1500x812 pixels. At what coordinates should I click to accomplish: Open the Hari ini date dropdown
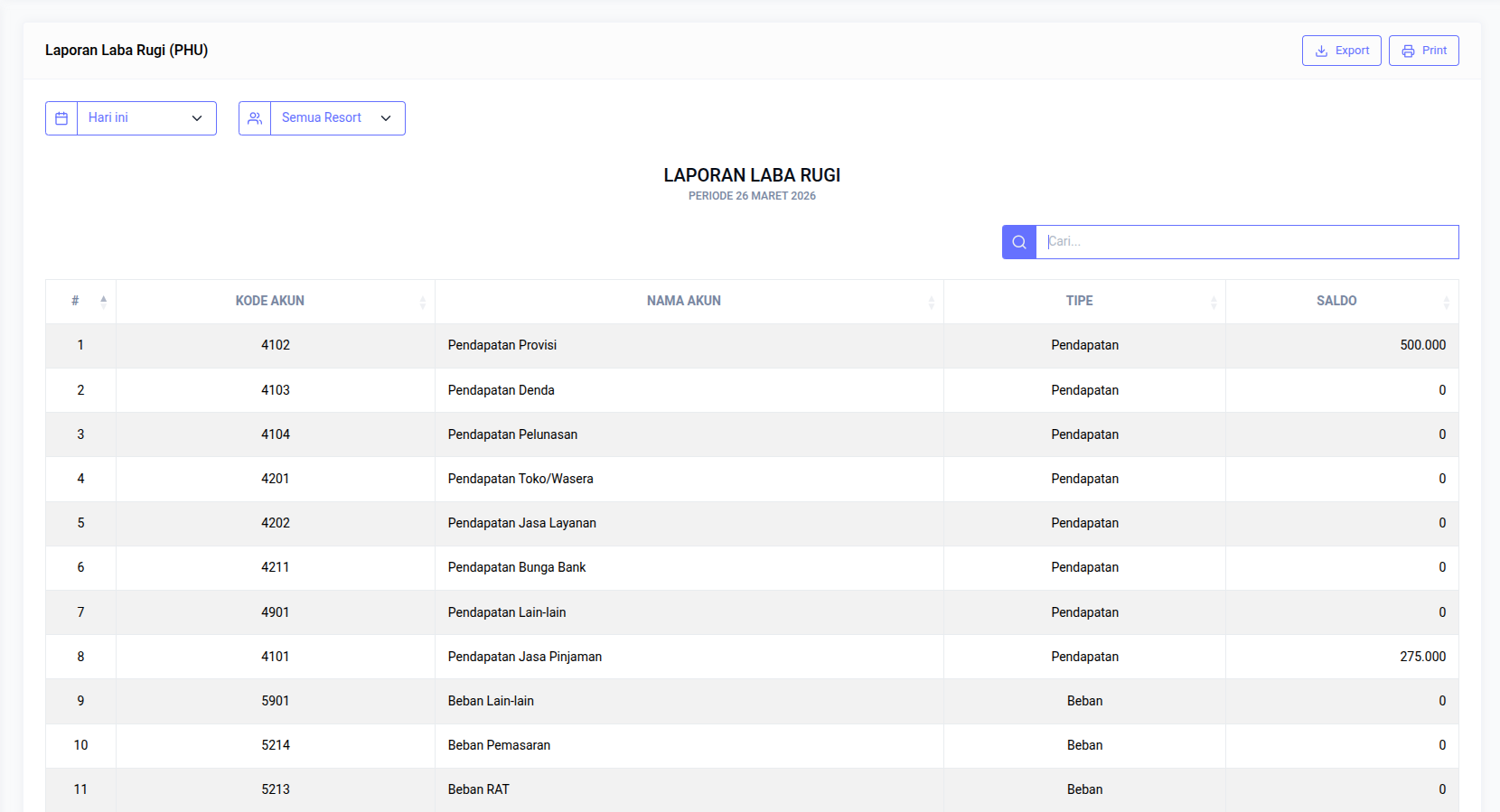(145, 118)
